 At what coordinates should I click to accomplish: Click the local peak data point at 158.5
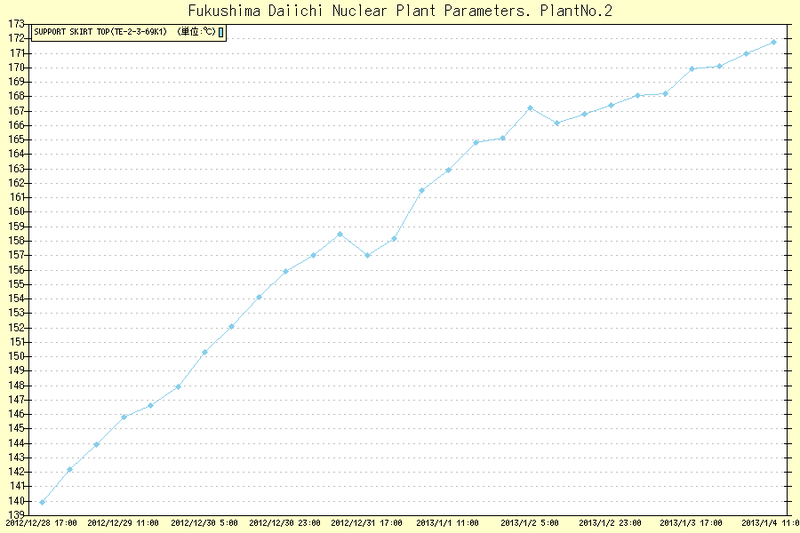340,234
